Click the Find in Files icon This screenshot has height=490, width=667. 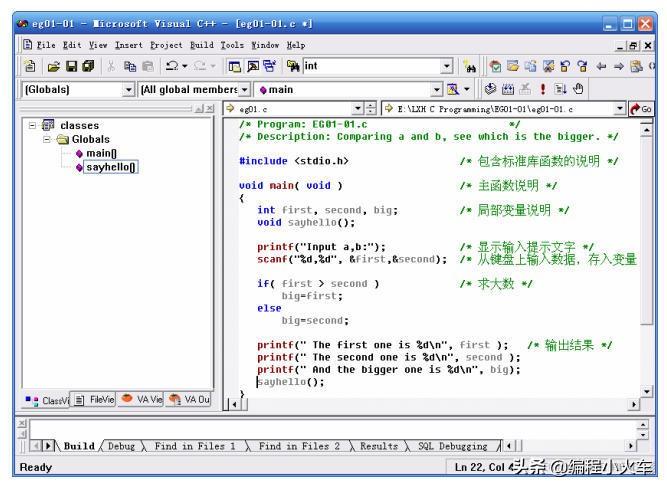pos(293,66)
